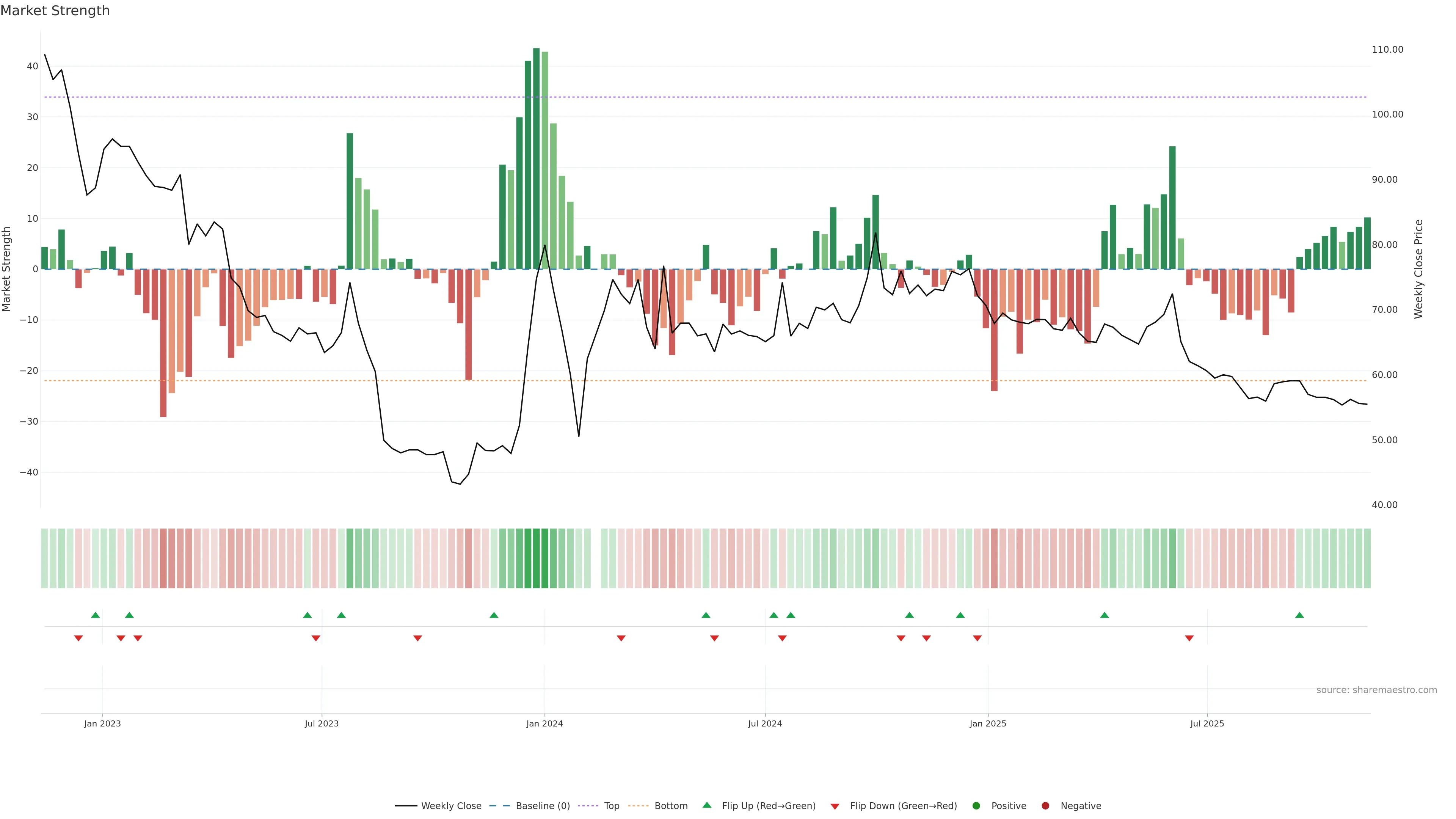Click the tallest green bar near Jan 2024
Viewport: 1456px width, 819px height.
(537, 158)
